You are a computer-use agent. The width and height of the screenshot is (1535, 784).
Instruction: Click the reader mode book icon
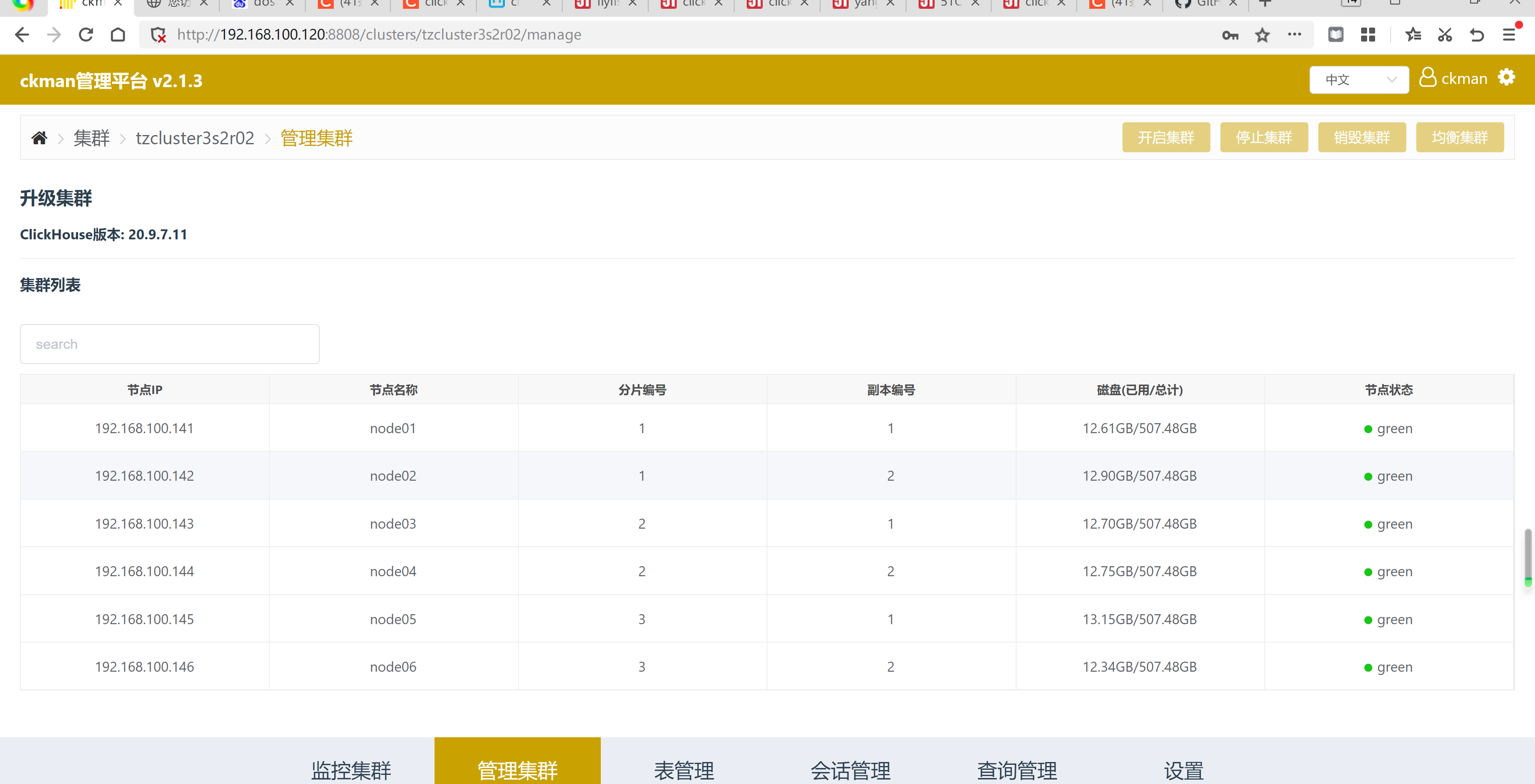click(1336, 35)
